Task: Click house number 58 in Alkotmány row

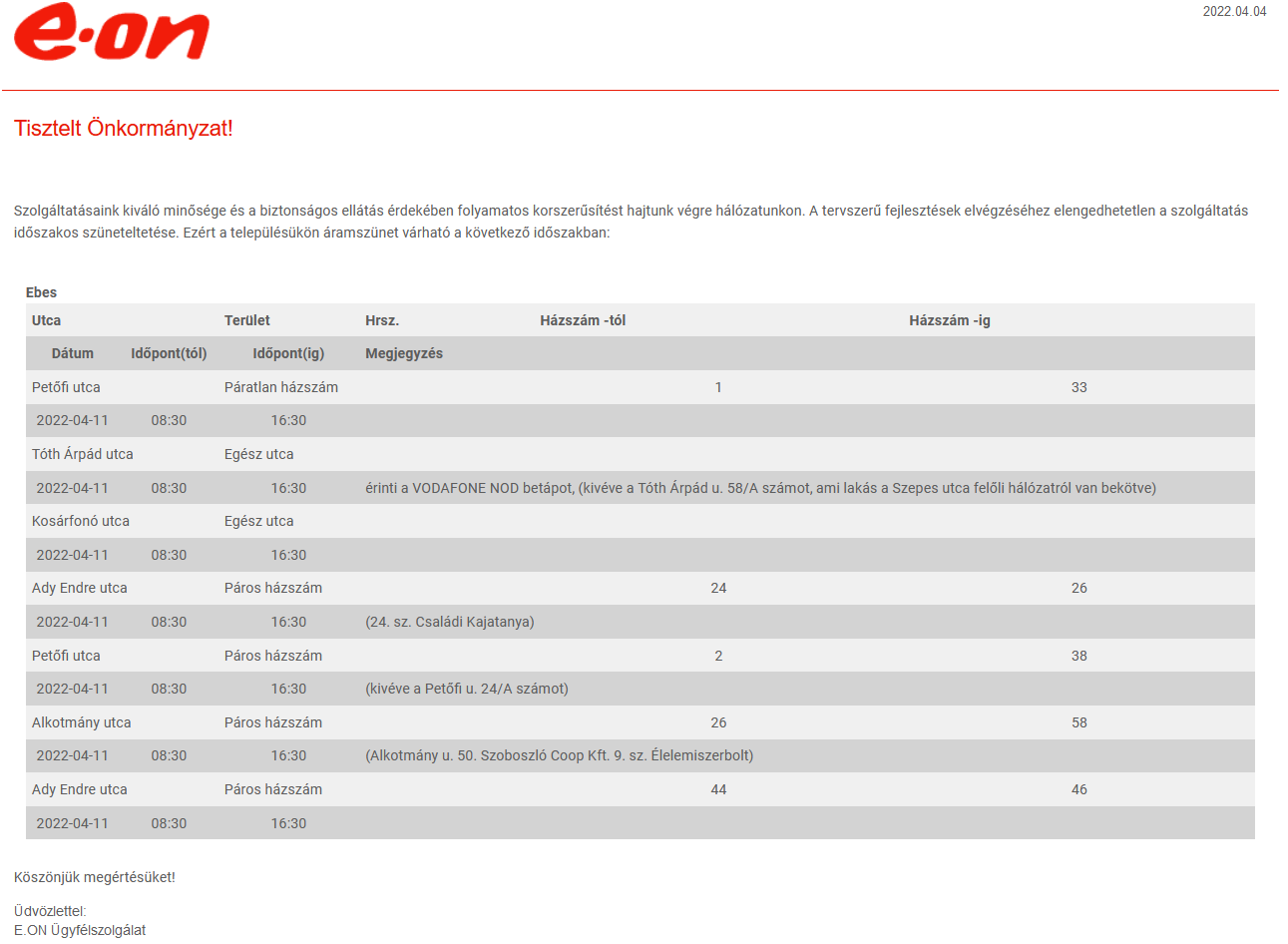Action: (x=1079, y=722)
